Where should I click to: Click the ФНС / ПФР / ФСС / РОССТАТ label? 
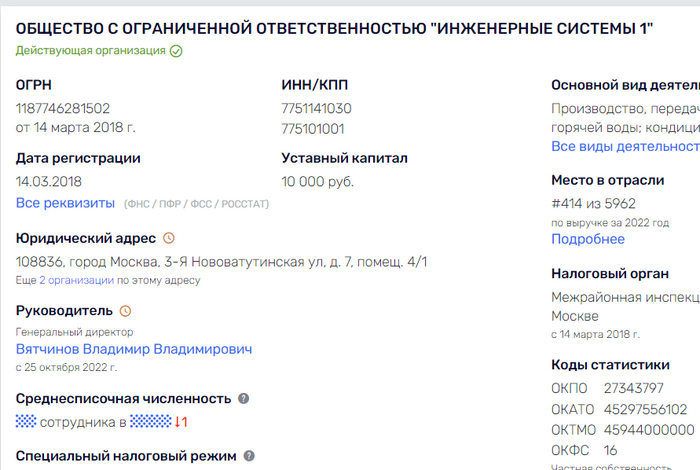pos(196,204)
